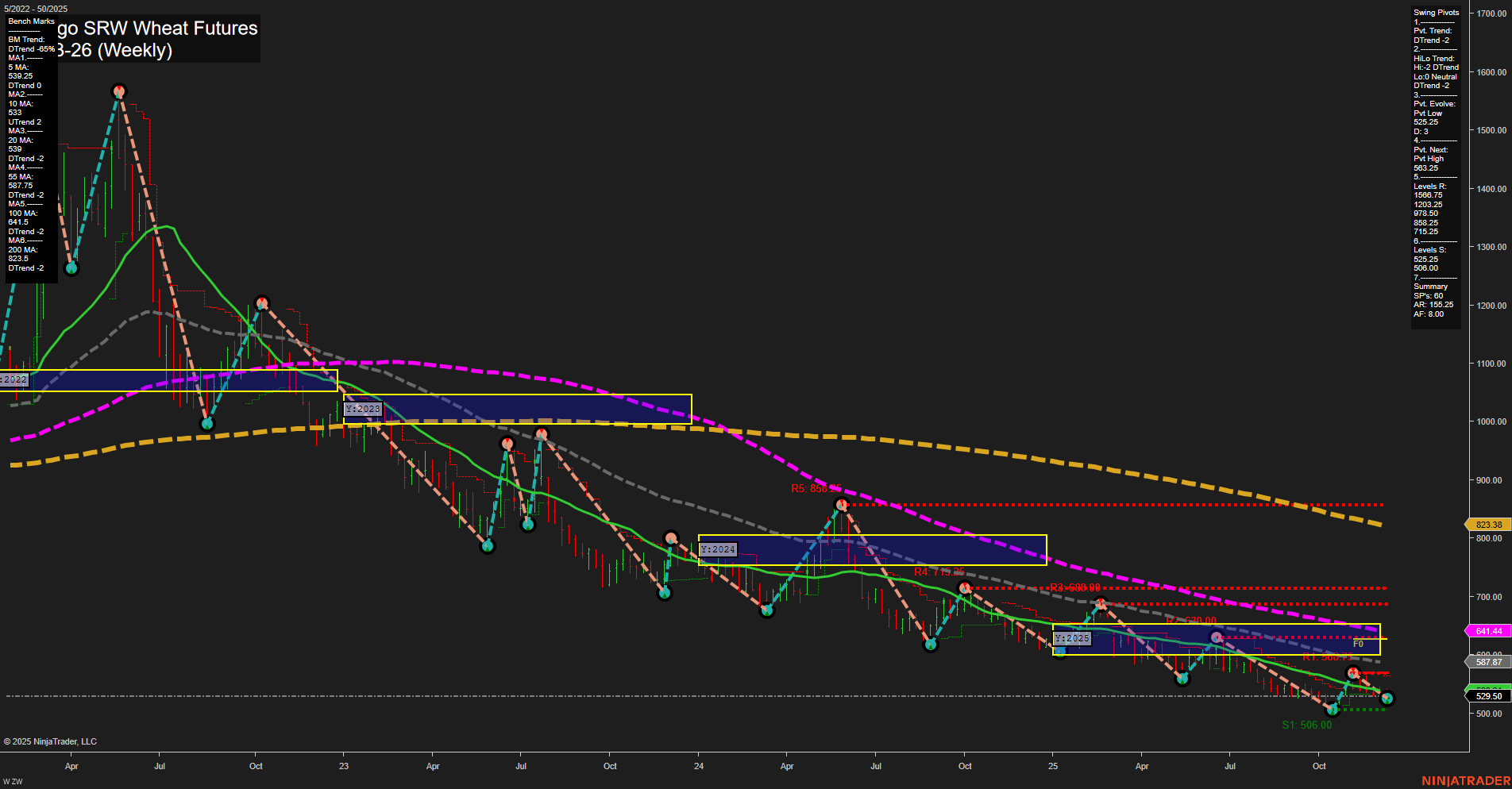
Task: Collapse the Swing Pivots panel header
Action: 1435,12
